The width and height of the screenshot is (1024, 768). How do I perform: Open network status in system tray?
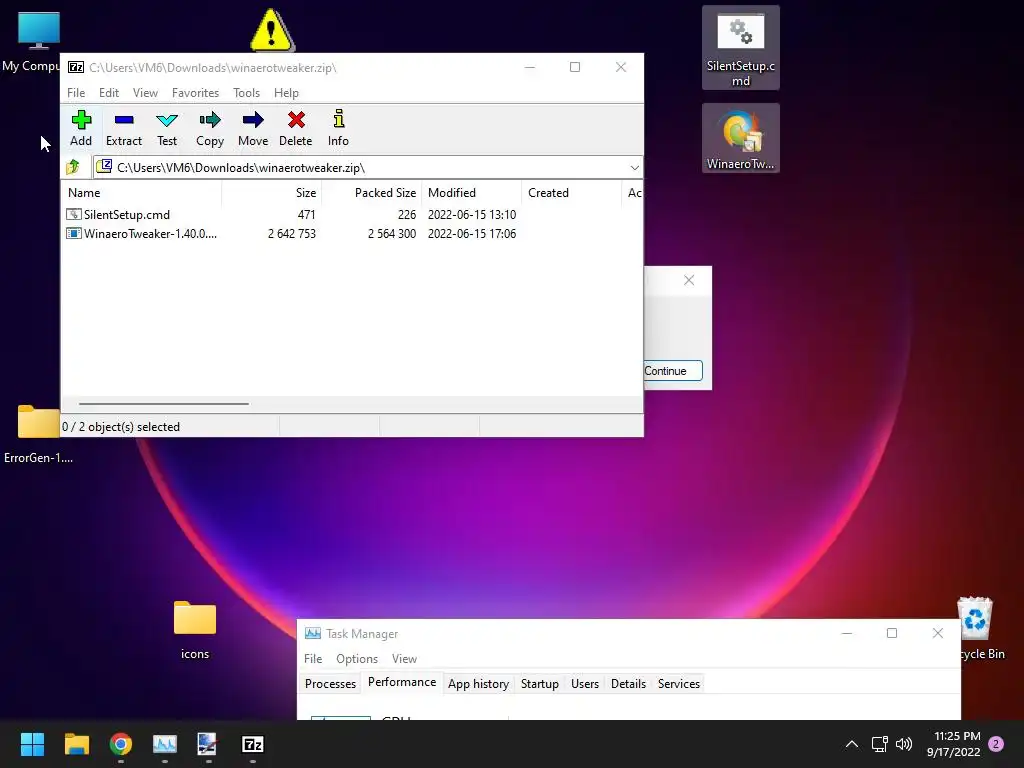click(x=879, y=744)
